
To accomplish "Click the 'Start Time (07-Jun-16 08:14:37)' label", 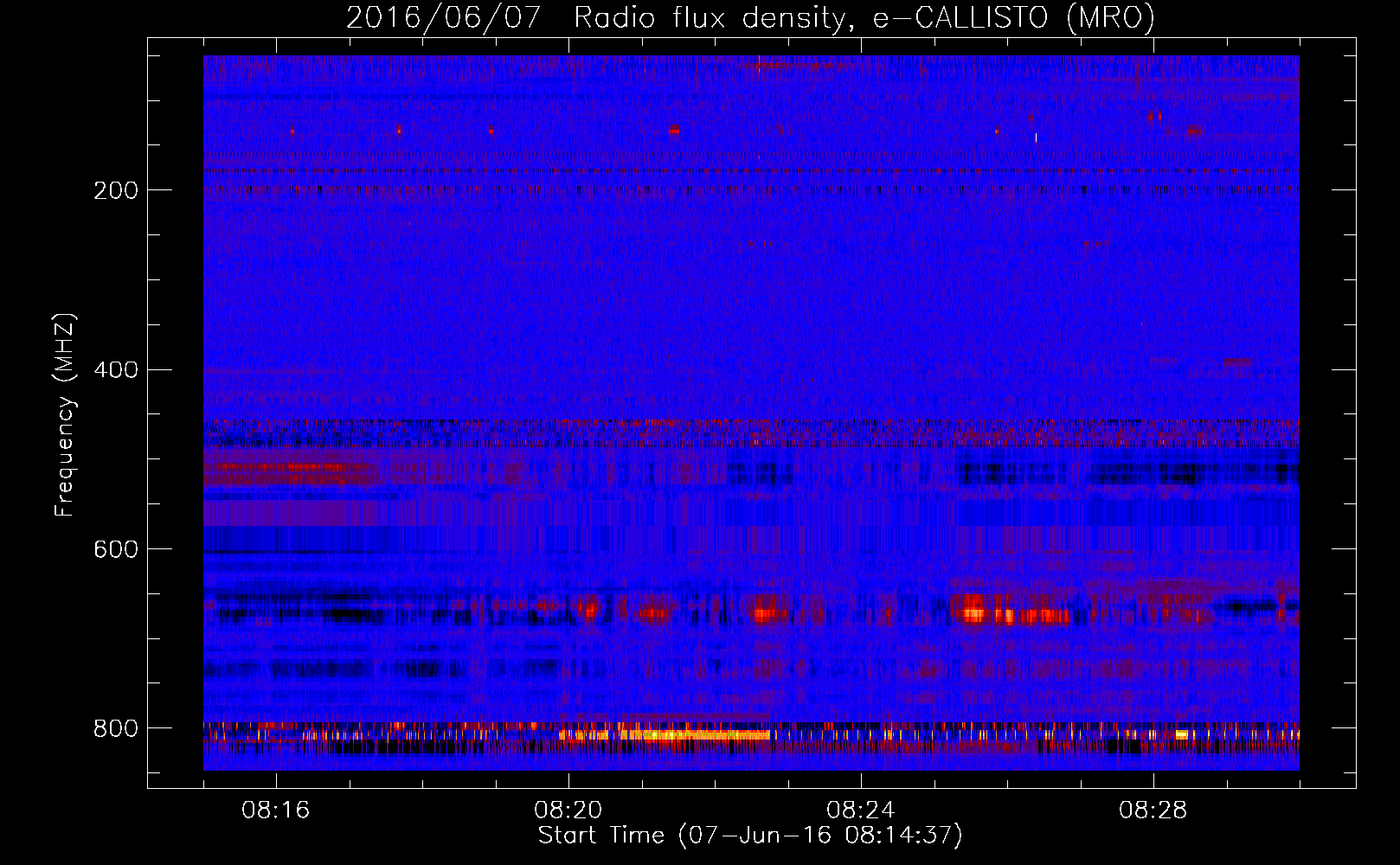I will [x=750, y=836].
